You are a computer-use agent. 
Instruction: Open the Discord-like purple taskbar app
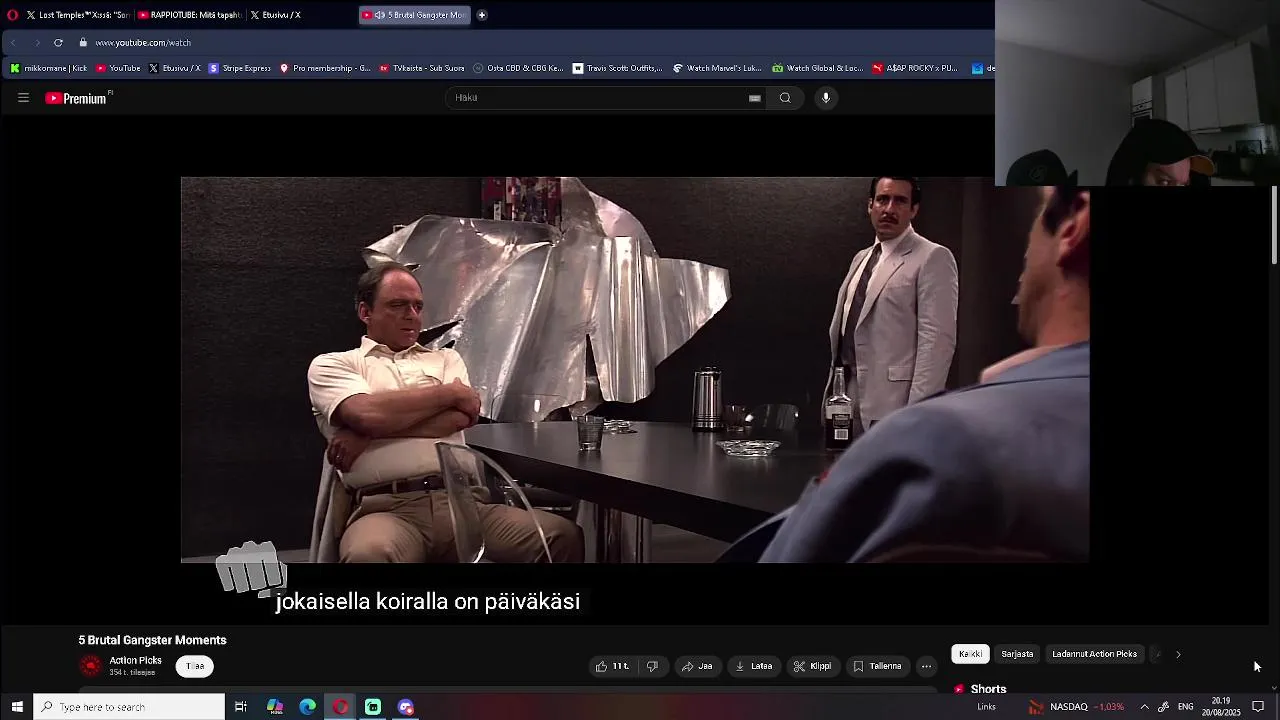click(406, 707)
